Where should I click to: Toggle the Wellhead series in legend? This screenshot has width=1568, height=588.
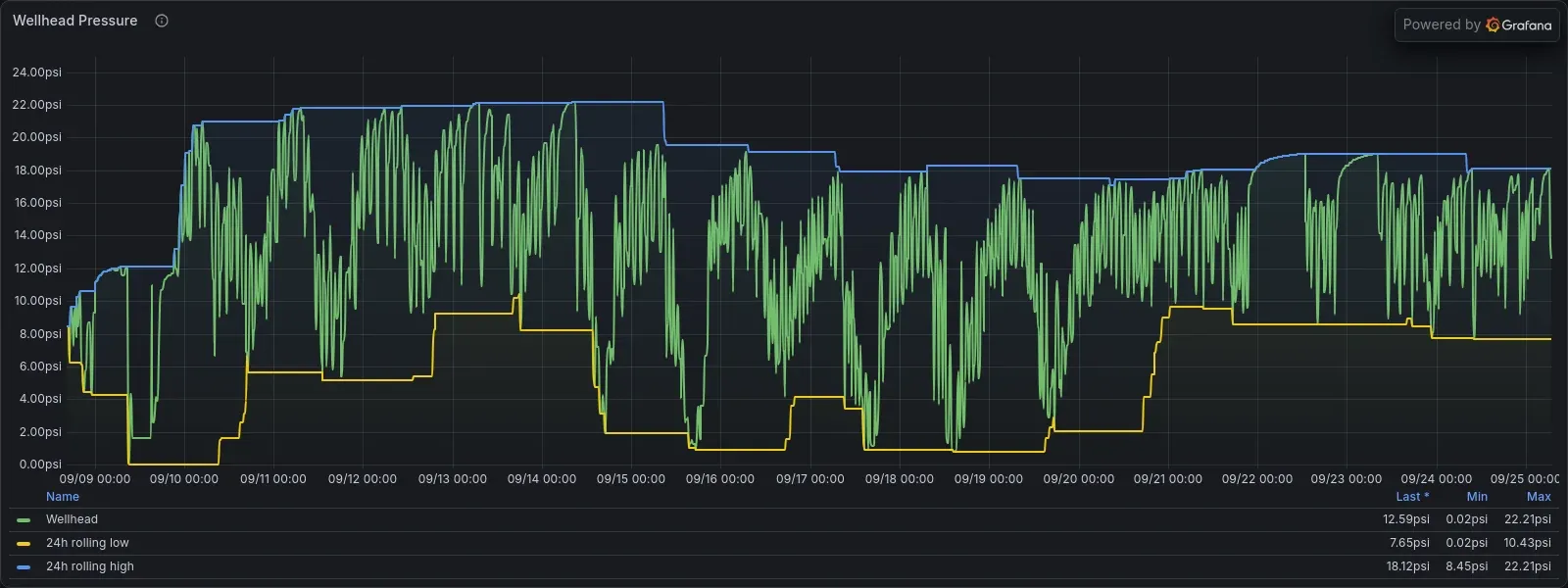point(72,519)
